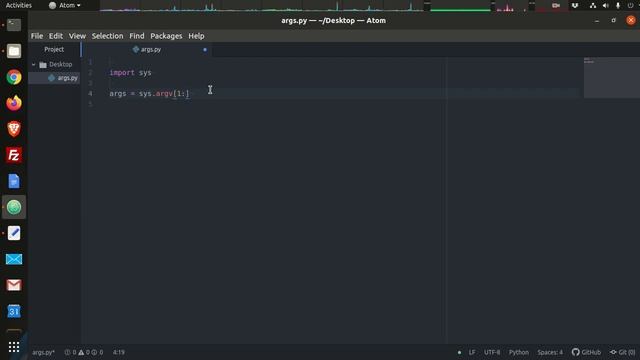Minimize the Atom window
The height and width of the screenshot is (360, 640).
point(597,20)
